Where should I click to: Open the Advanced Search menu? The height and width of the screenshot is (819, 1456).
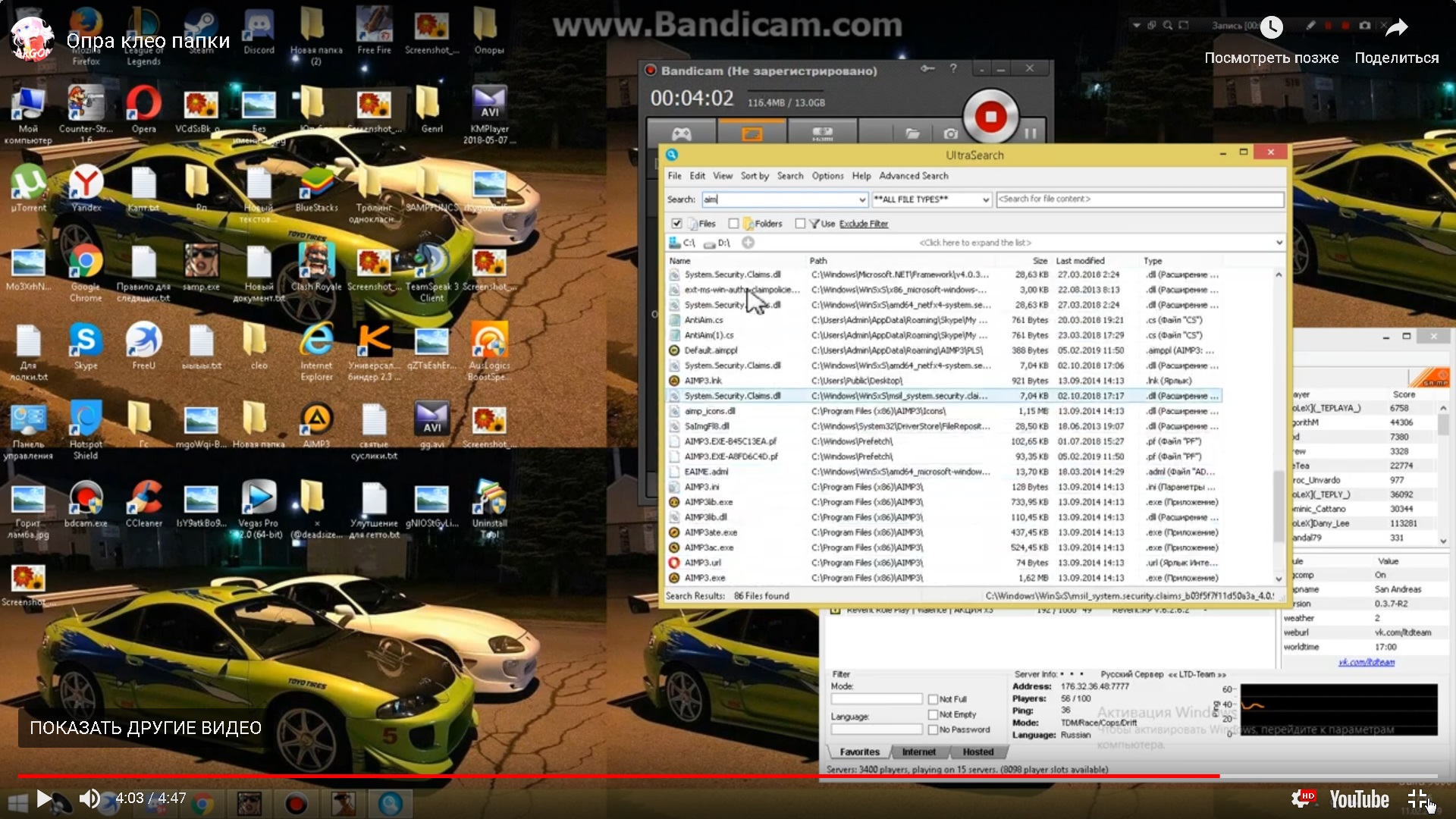pos(913,176)
